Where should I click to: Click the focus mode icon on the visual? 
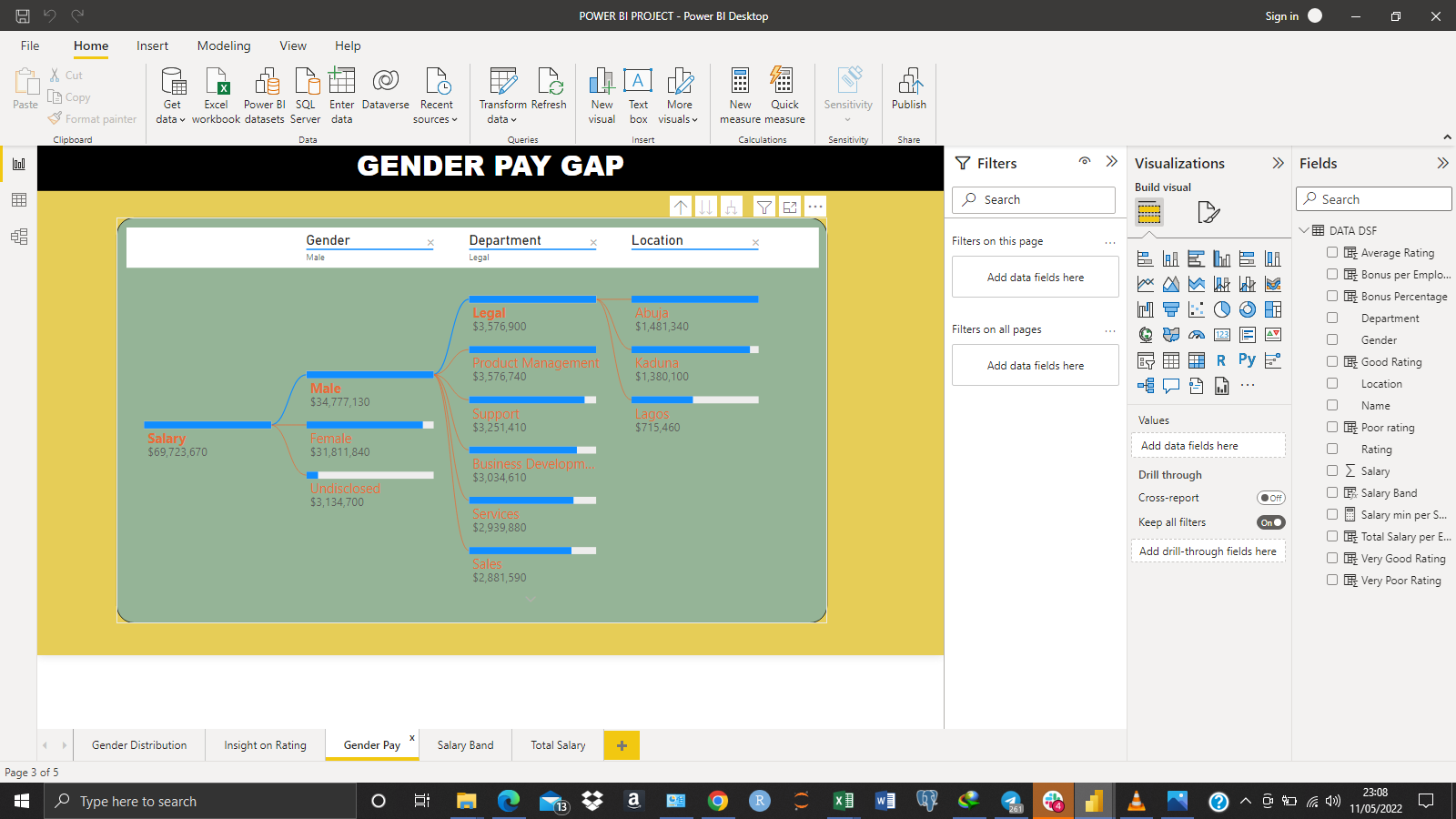tap(789, 207)
